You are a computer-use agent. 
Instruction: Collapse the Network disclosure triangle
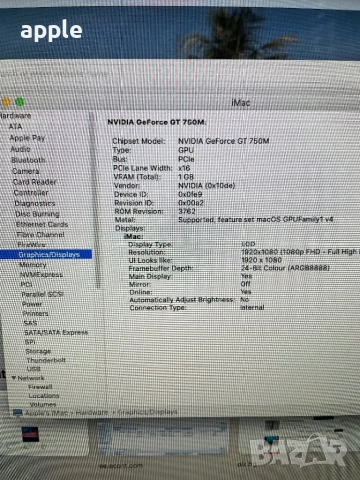[x=14, y=378]
